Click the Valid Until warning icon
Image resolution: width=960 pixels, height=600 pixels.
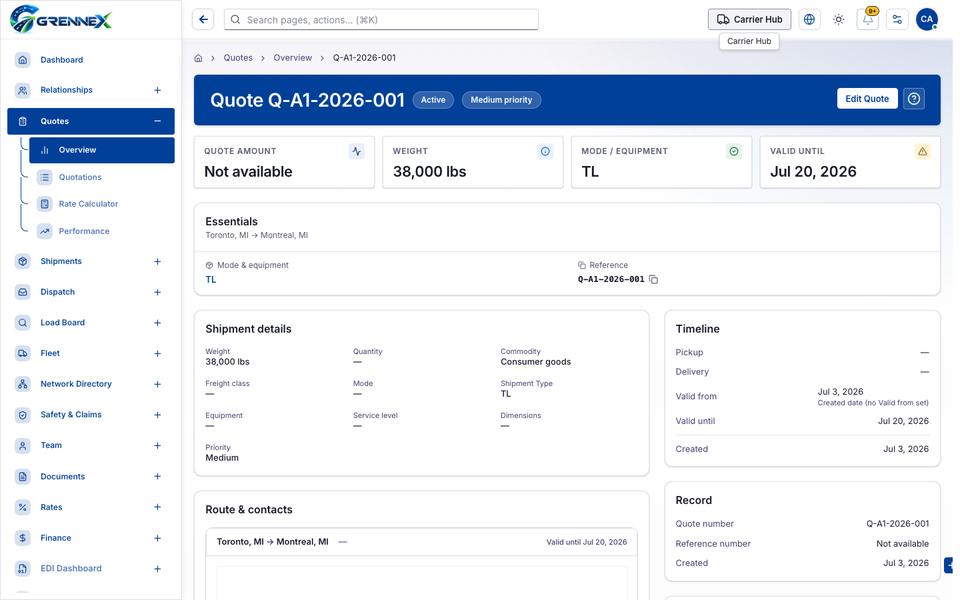pyautogui.click(x=922, y=151)
